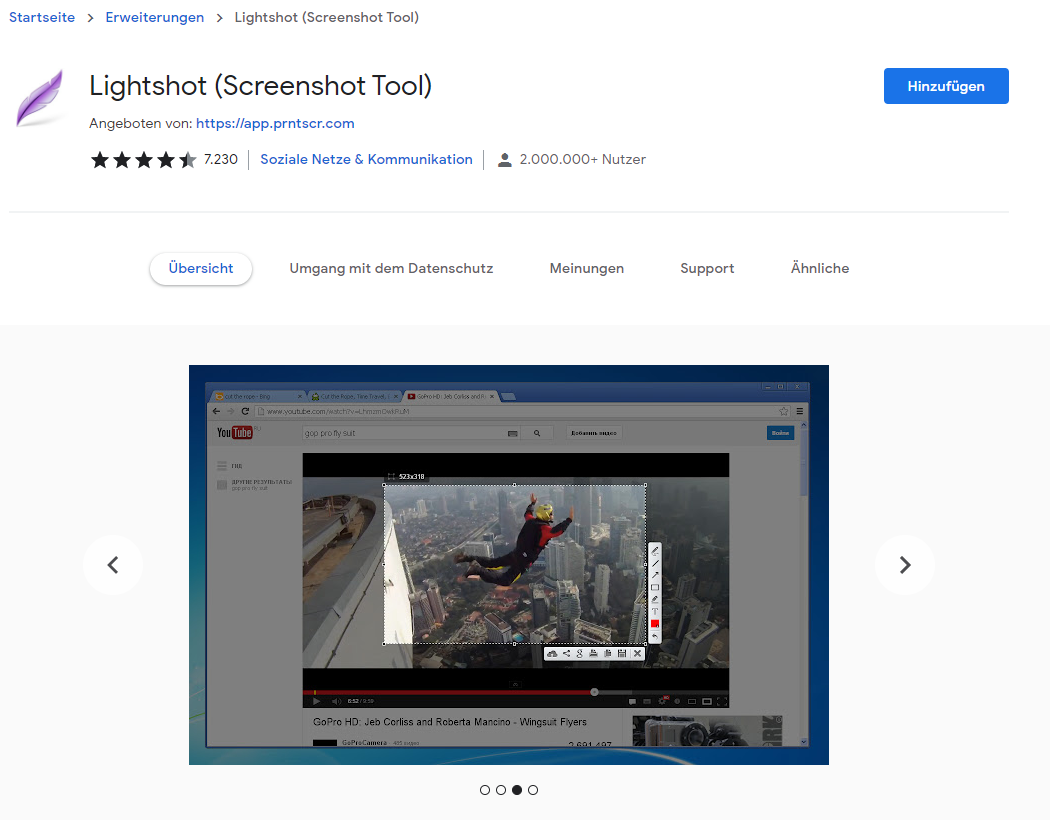Switch to the Support tab
Viewport: 1050px width, 820px height.
pos(707,268)
